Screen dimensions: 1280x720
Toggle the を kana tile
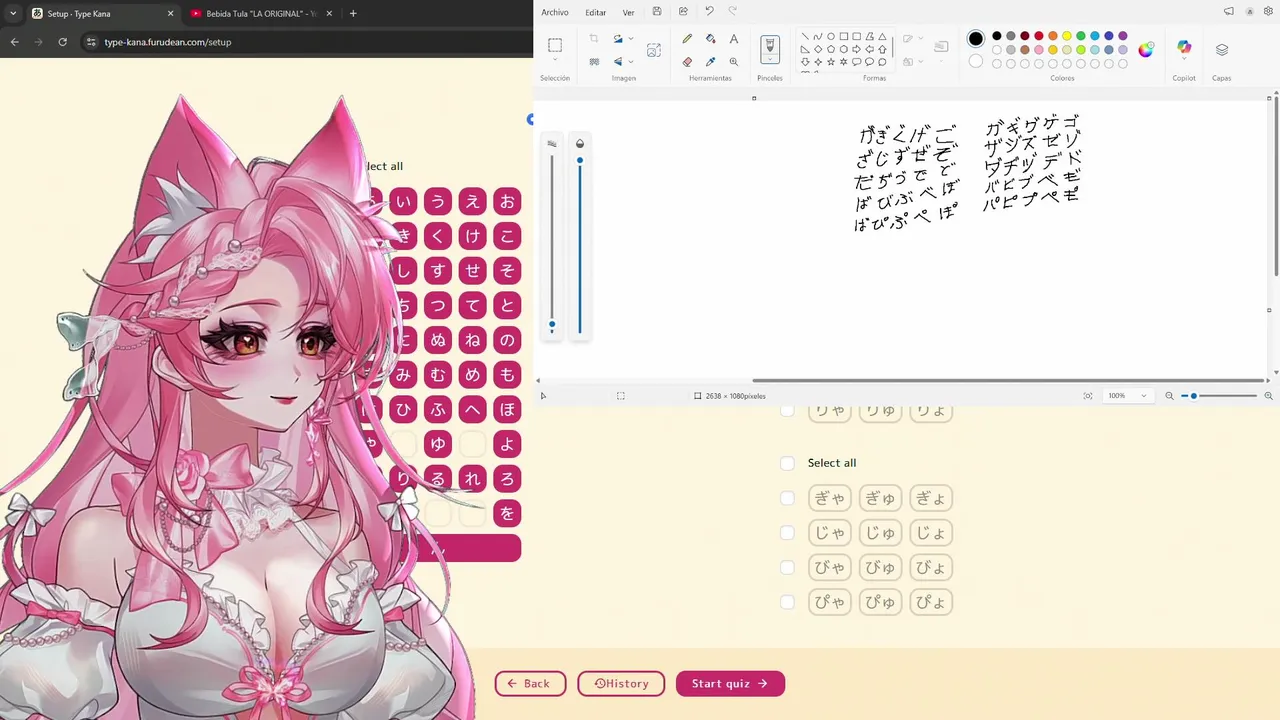[x=507, y=514]
